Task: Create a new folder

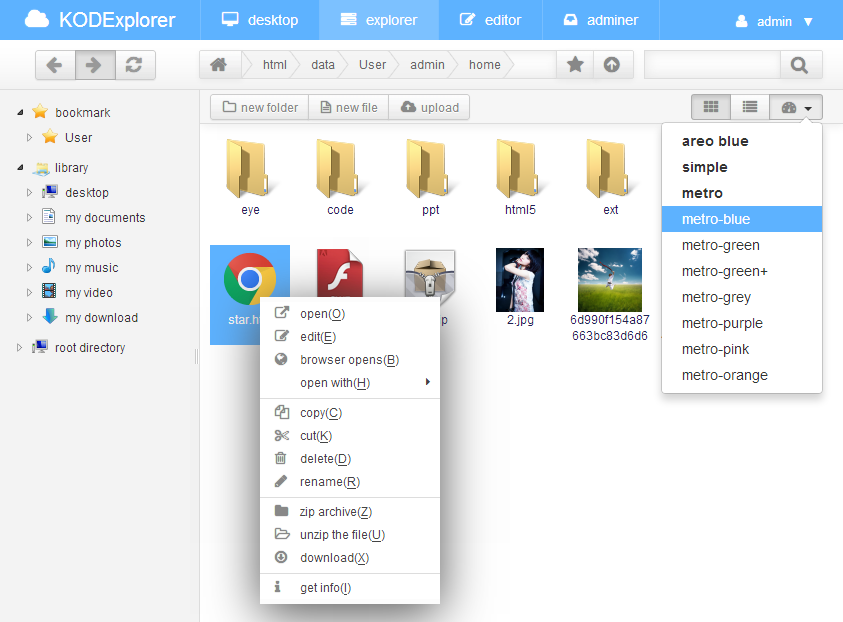Action: 258,107
